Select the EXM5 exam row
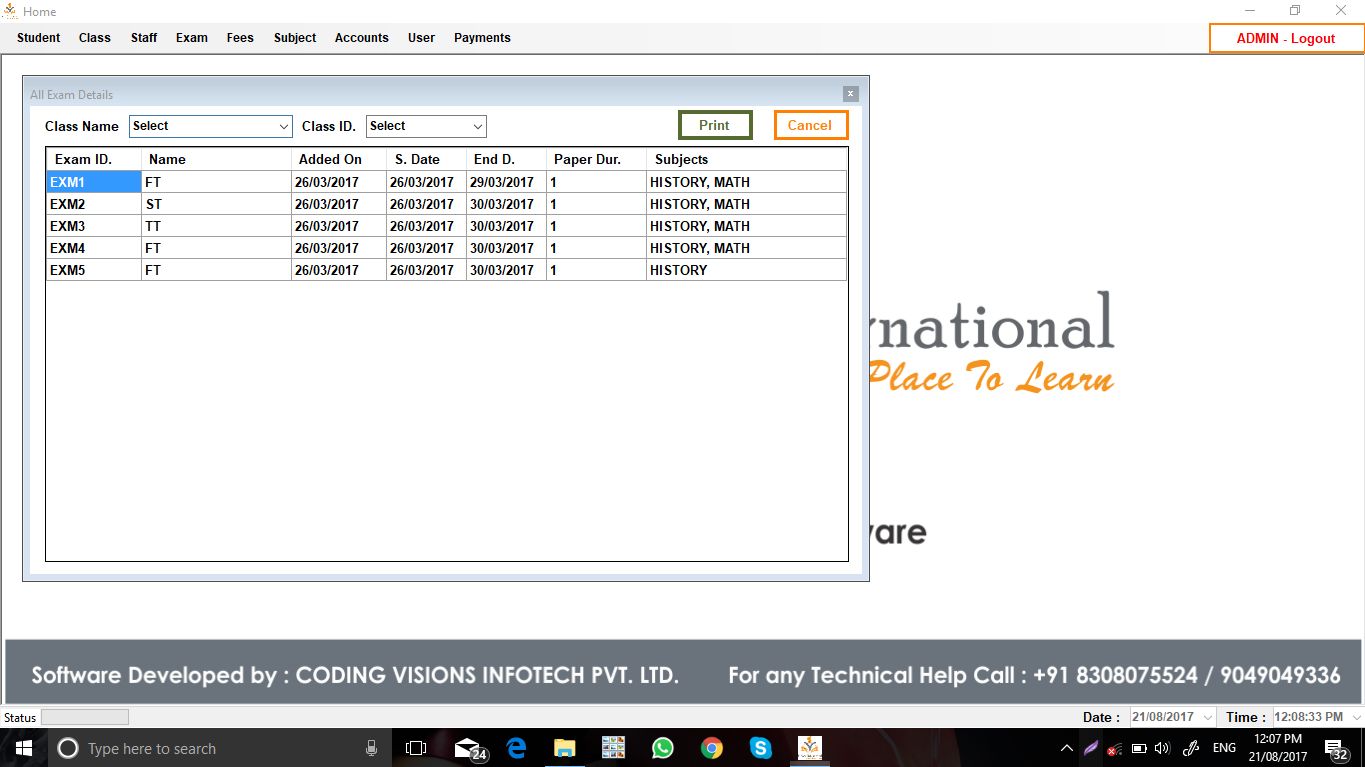Viewport: 1365px width, 767px height. (x=446, y=270)
